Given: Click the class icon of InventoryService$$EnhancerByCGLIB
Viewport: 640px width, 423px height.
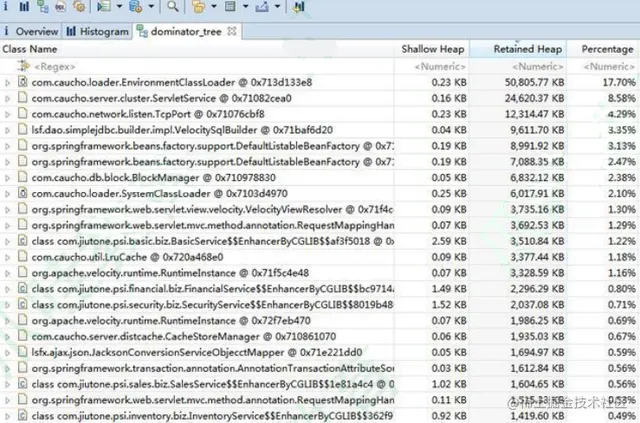Looking at the screenshot, I should pyautogui.click(x=22, y=415).
